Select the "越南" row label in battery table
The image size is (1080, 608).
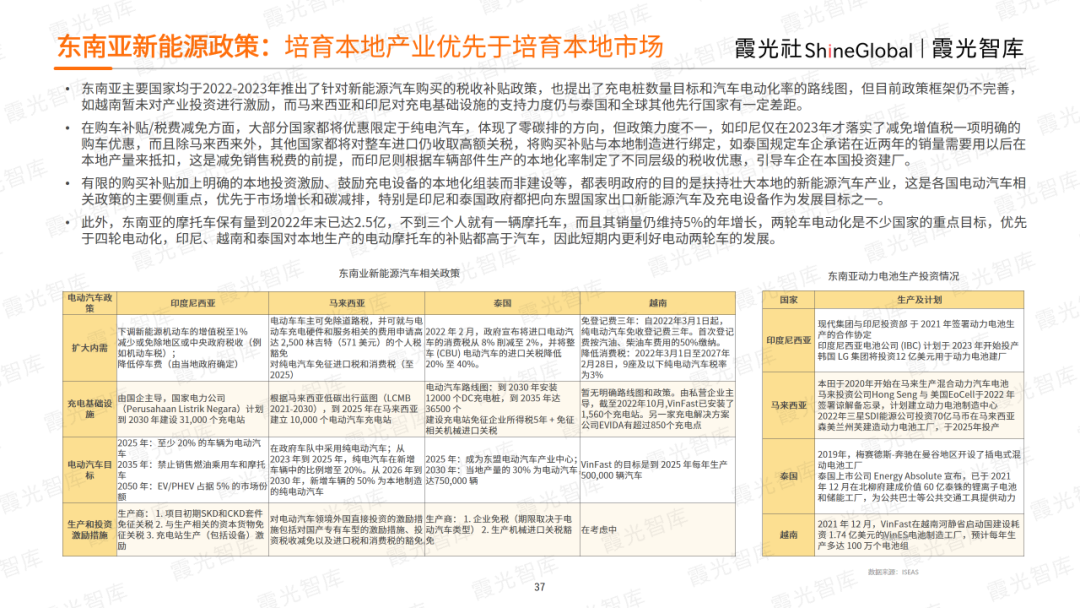point(789,534)
